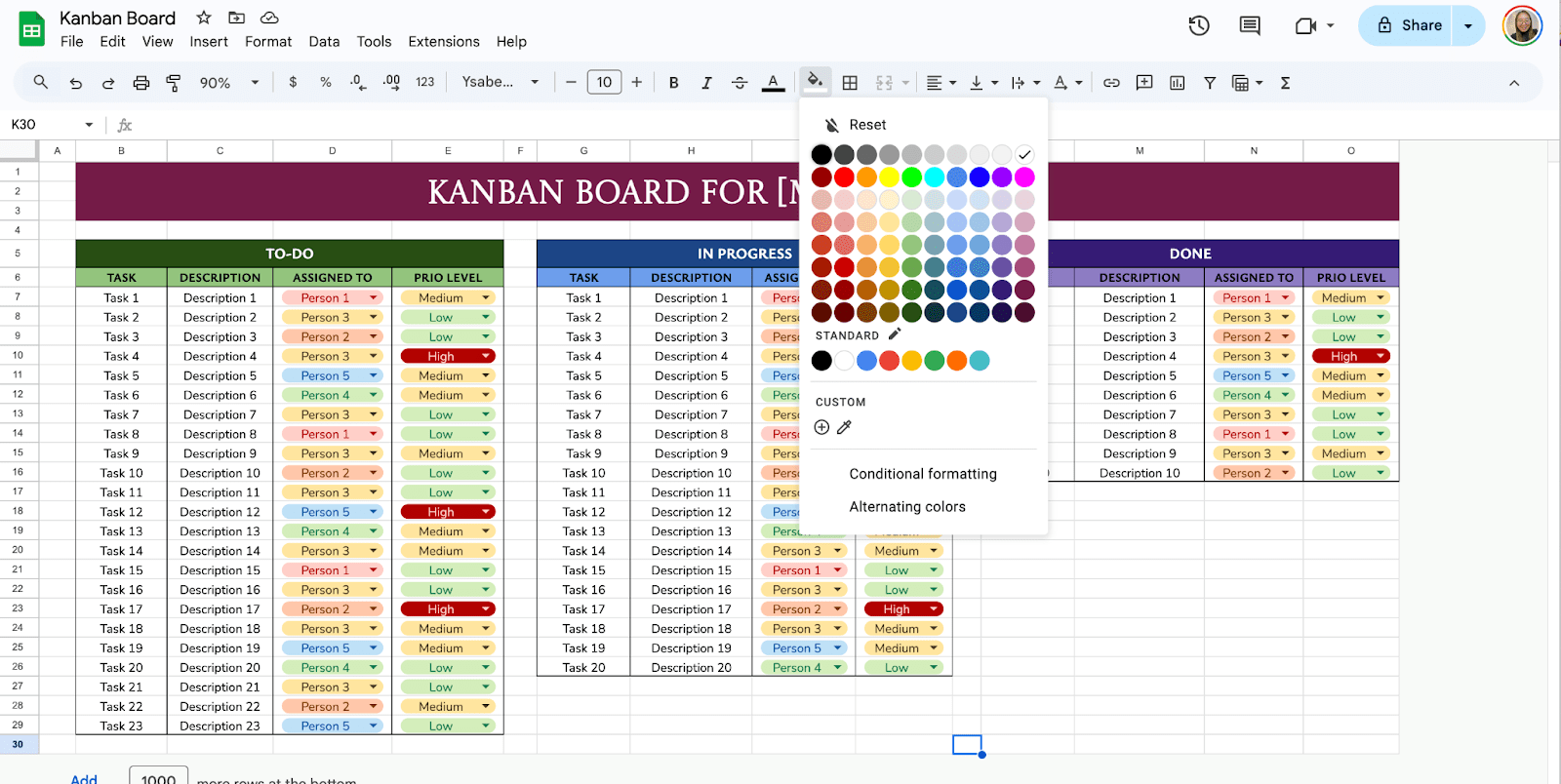The height and width of the screenshot is (784, 1561).
Task: Open the borders tool
Action: tap(850, 83)
